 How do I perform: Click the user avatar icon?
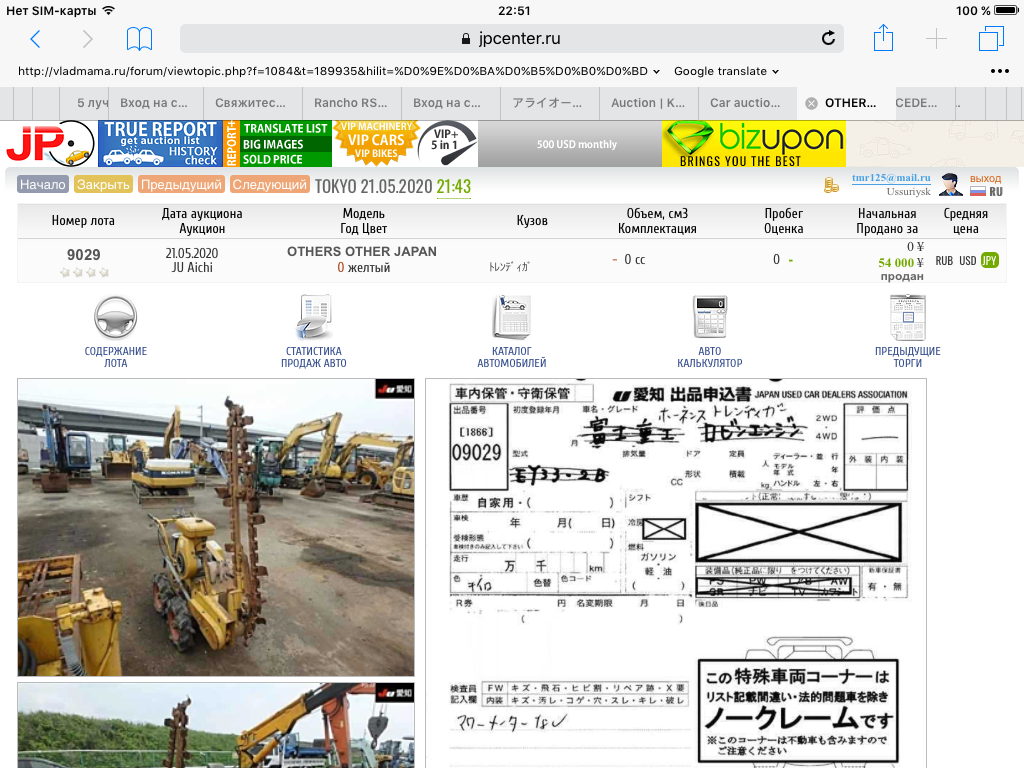tap(951, 184)
